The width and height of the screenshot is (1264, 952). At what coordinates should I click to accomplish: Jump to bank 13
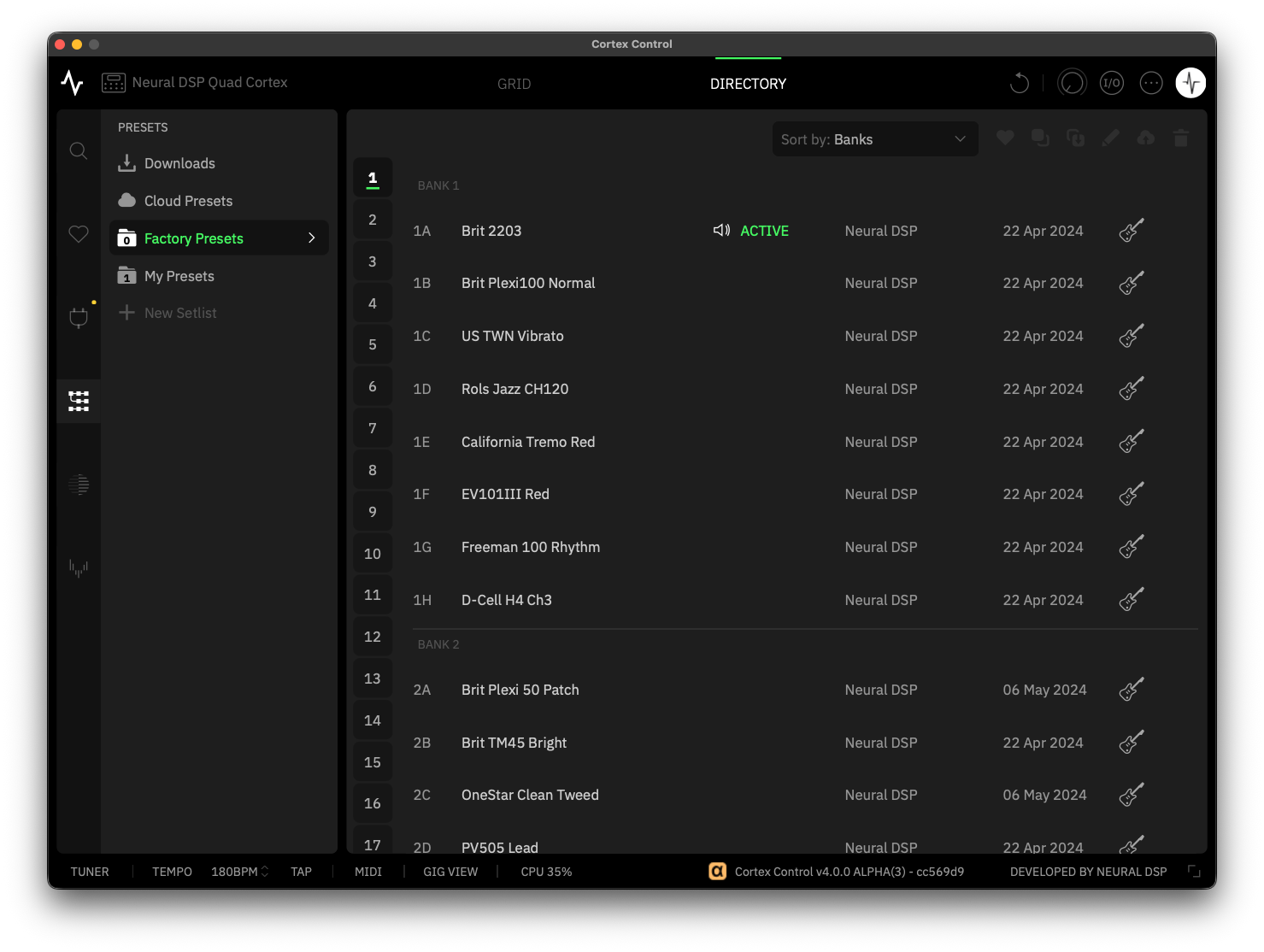pos(373,679)
